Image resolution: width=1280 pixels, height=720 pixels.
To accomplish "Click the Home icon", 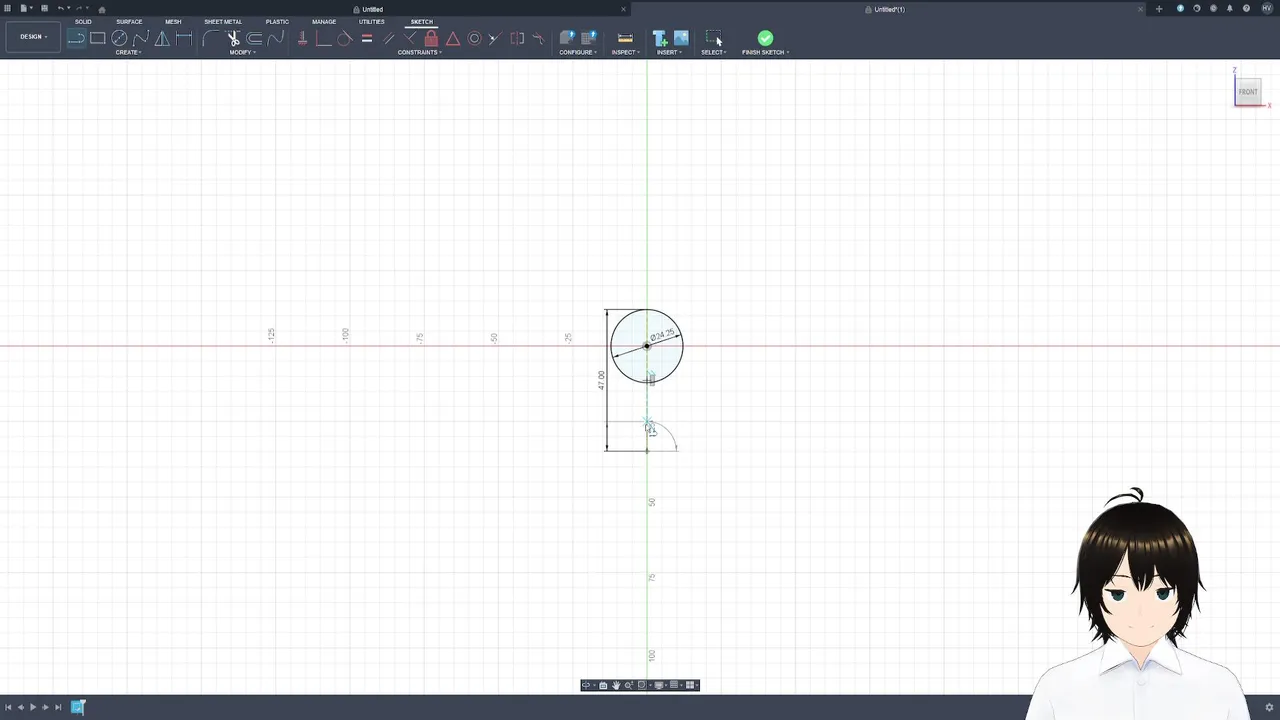I will point(102,9).
